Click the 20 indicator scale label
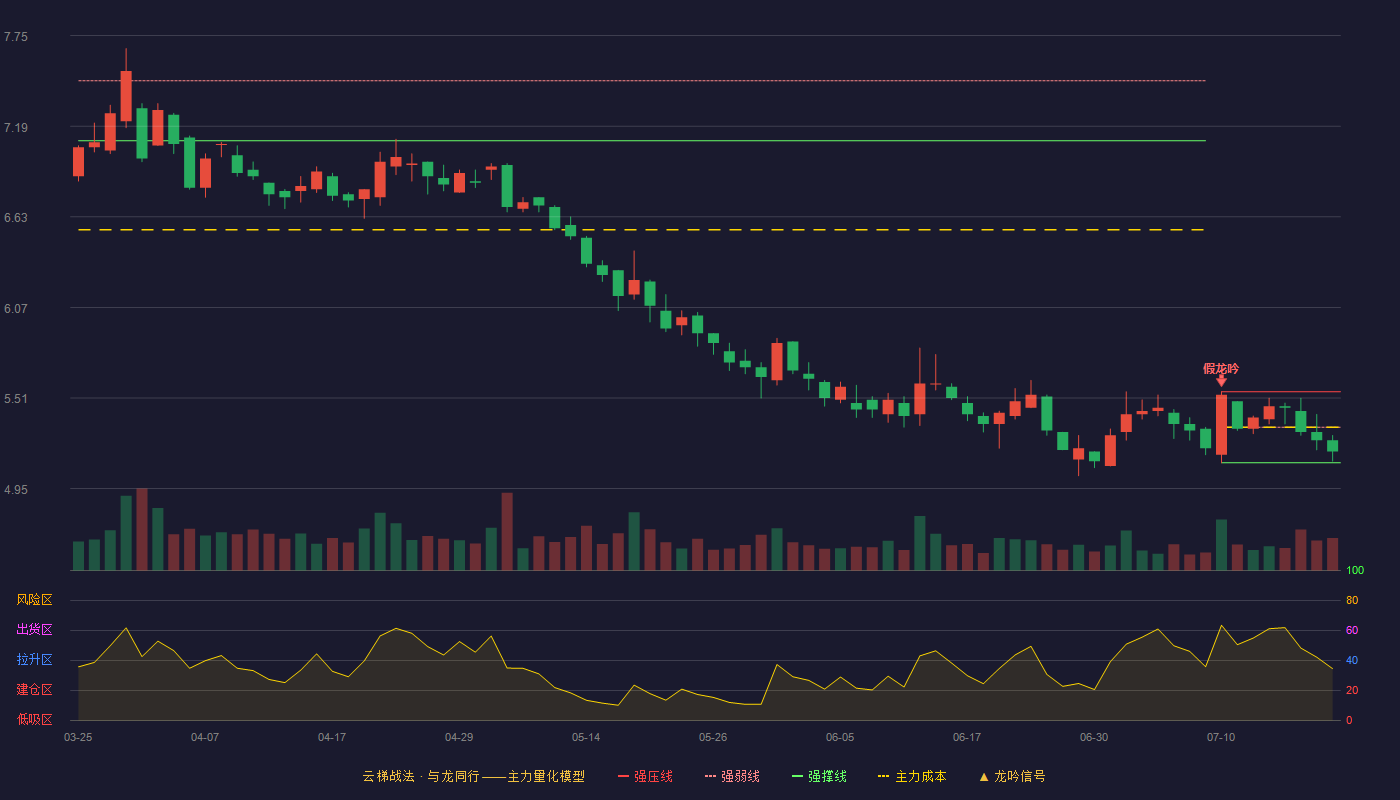Image resolution: width=1400 pixels, height=800 pixels. pos(1352,690)
